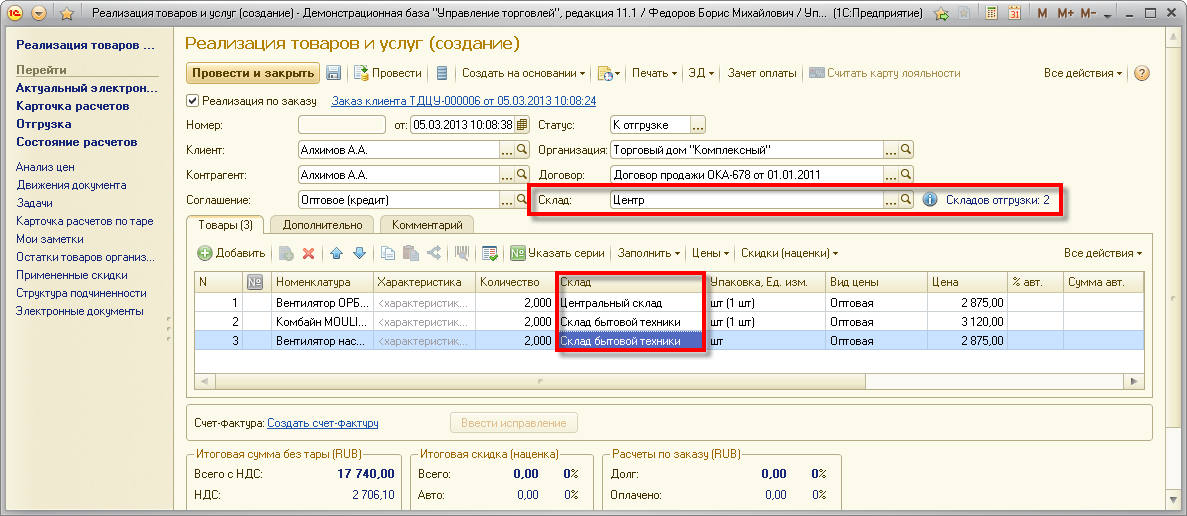The width and height of the screenshot is (1187, 516).
Task: Toggle the Реализация по заказу checkbox
Action: (x=194, y=101)
